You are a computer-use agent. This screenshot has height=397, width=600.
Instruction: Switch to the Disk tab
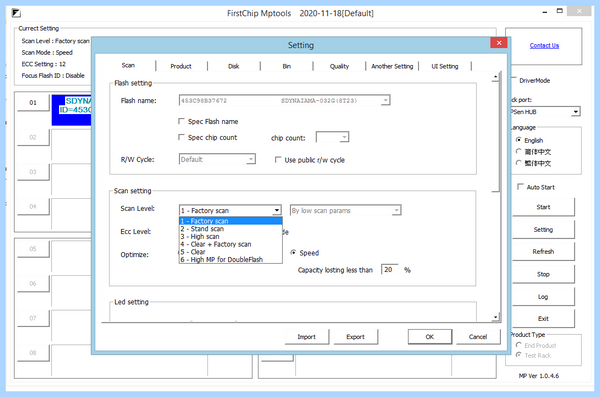pyautogui.click(x=233, y=66)
